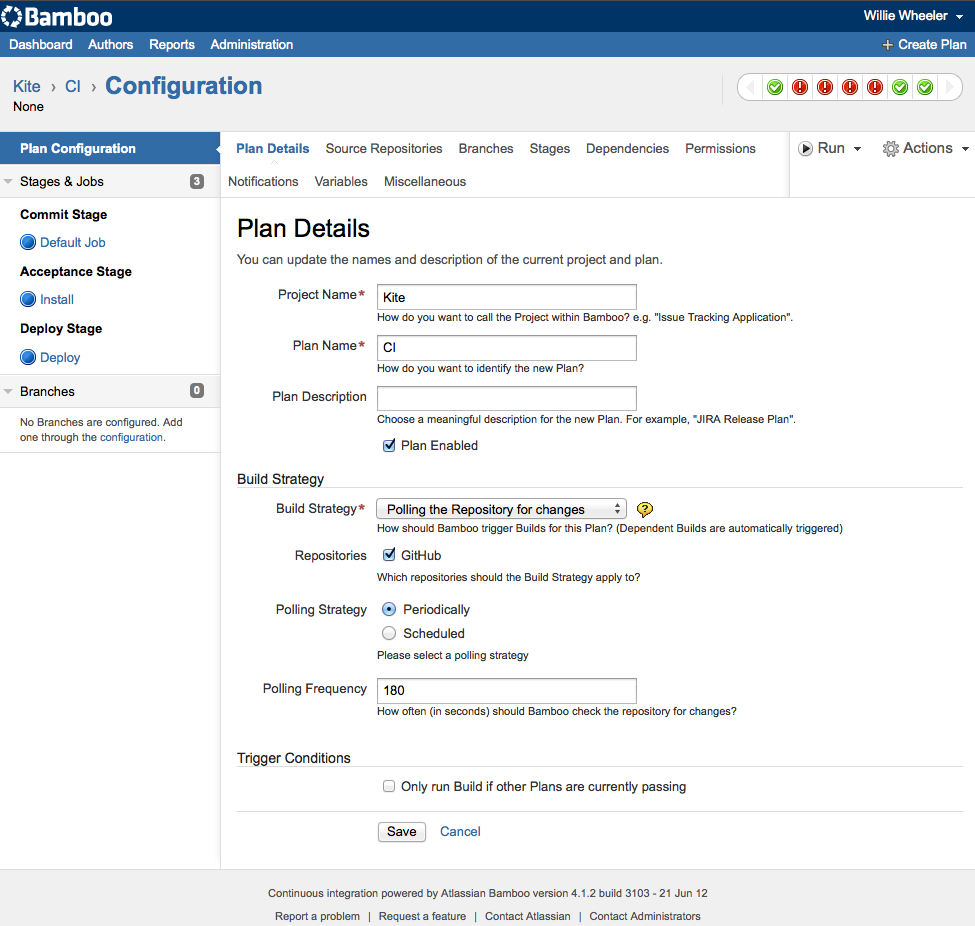Screen dimensions: 975x926
Task: Expand the Actions dropdown arrow
Action: 965,149
